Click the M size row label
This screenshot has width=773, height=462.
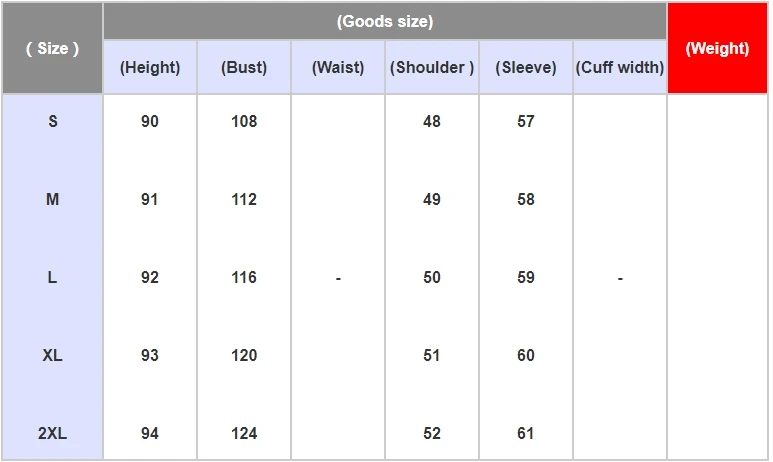click(53, 199)
